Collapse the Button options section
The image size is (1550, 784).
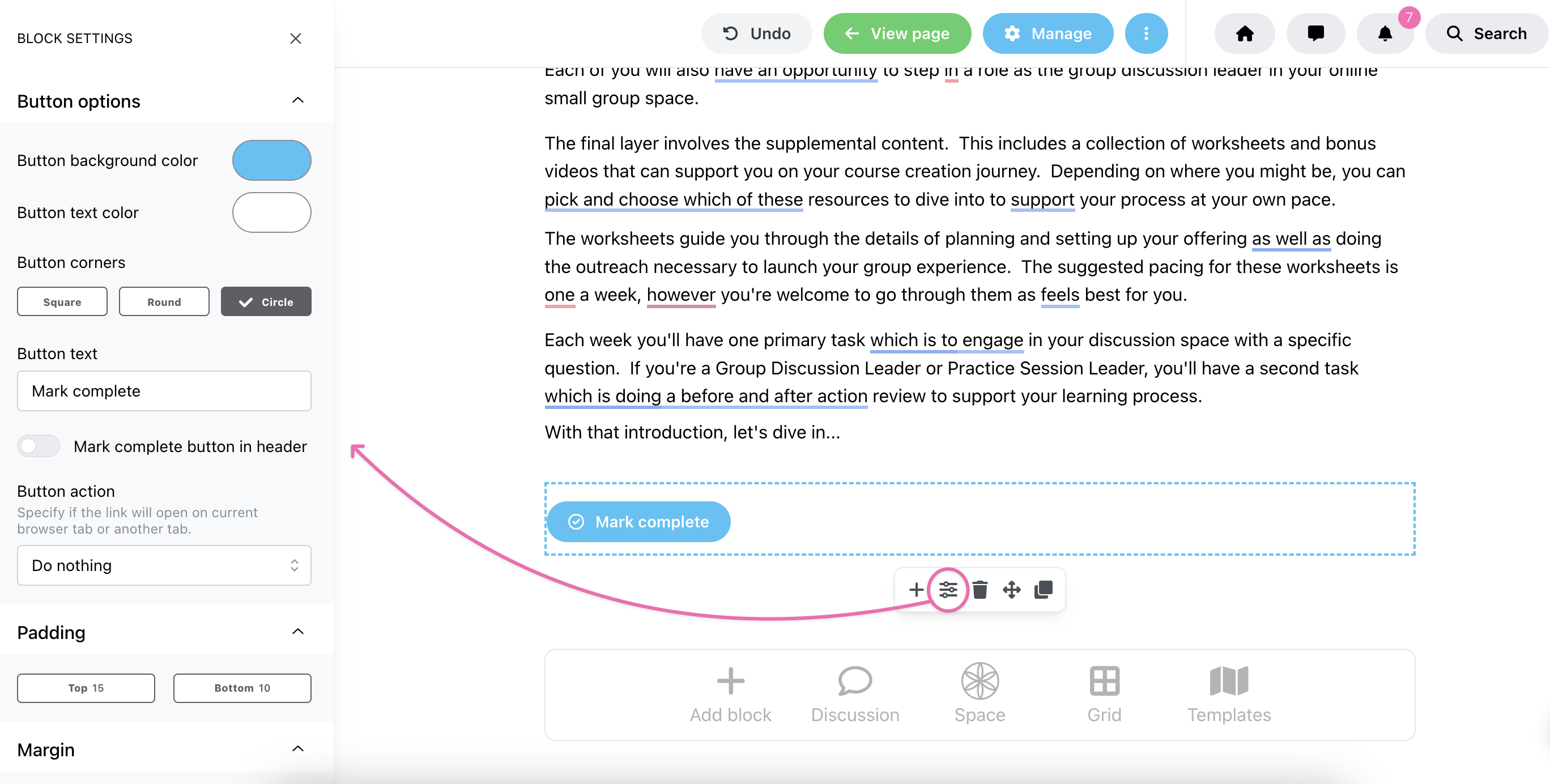(297, 100)
